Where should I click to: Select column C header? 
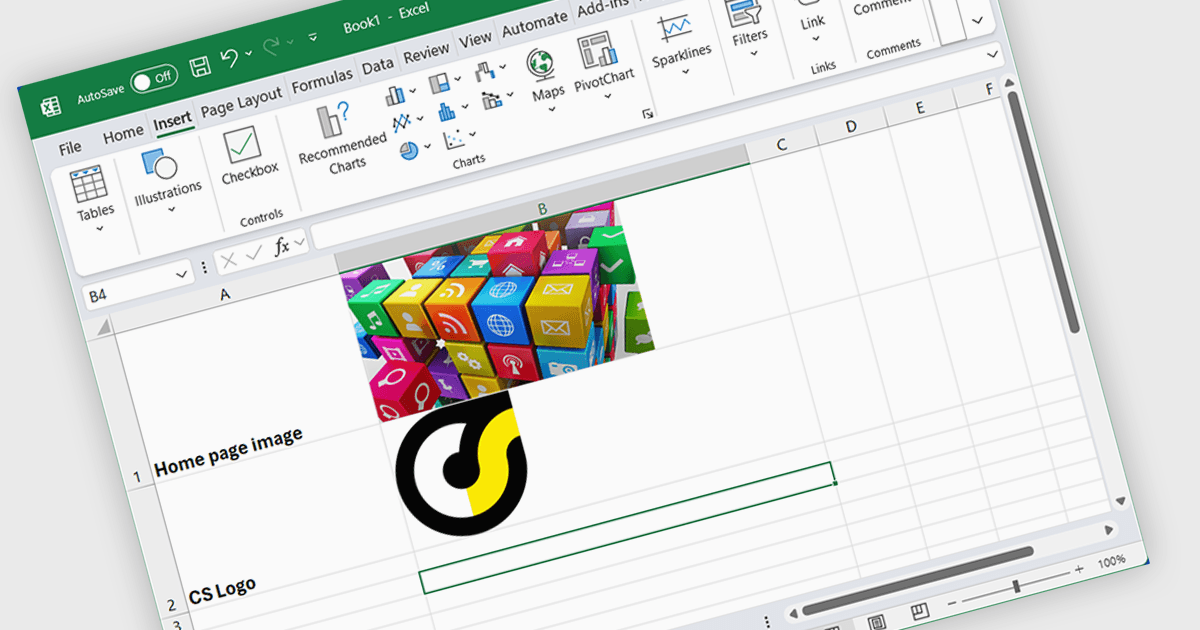(x=782, y=146)
